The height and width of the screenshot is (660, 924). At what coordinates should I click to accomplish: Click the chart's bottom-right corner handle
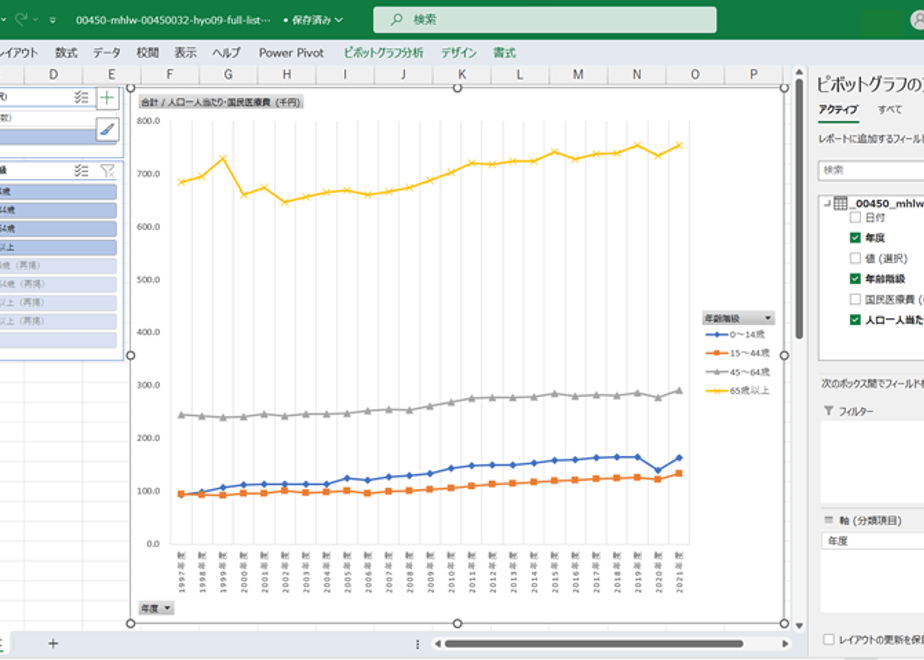pyautogui.click(x=784, y=623)
